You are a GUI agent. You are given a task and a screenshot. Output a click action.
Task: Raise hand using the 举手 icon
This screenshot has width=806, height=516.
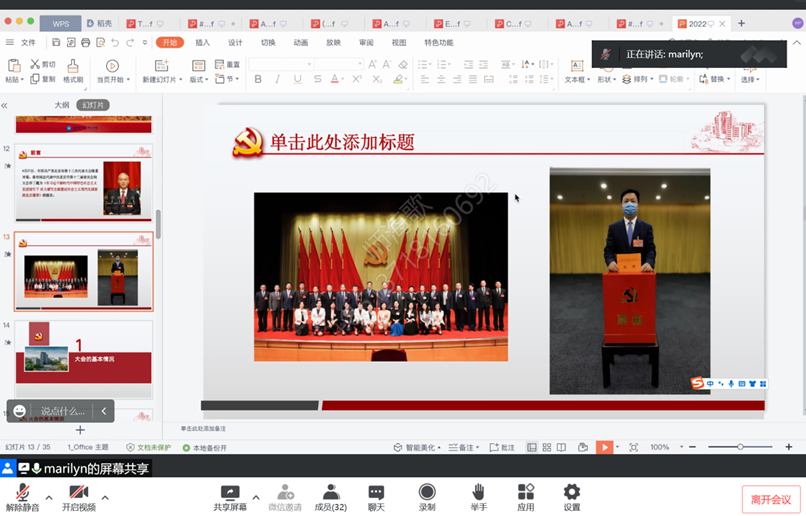479,492
